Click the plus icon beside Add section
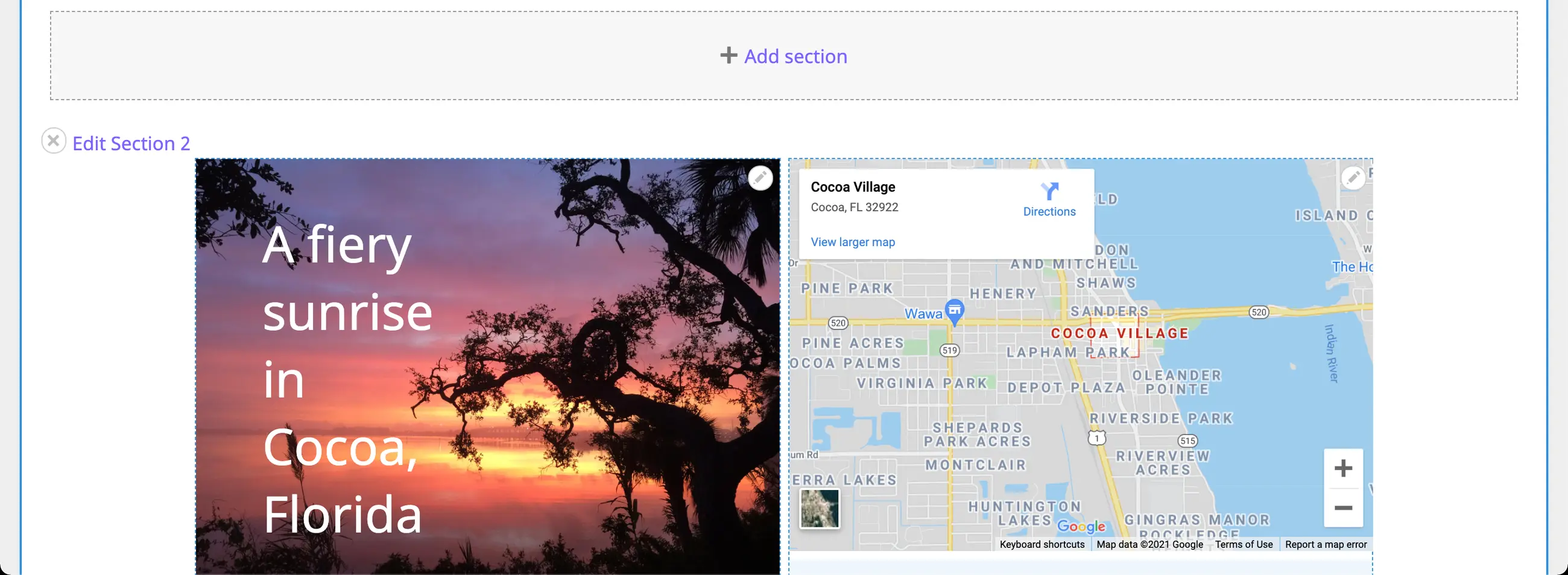The height and width of the screenshot is (575, 1568). [x=728, y=56]
